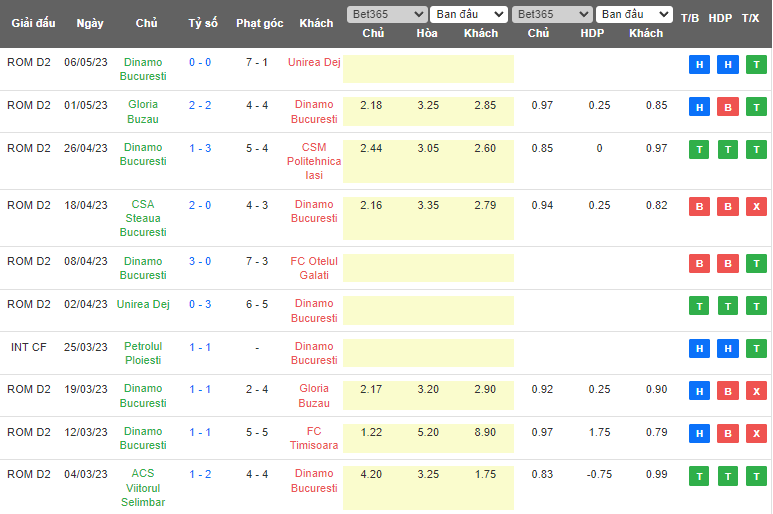Click the green T/B badge in the 04/03/23 row

[x=699, y=476]
